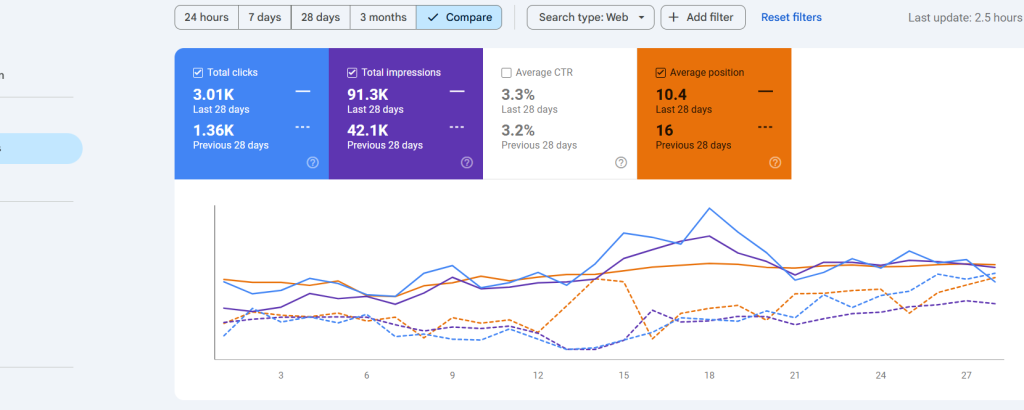Open help icon on Average CTR card

(x=621, y=163)
